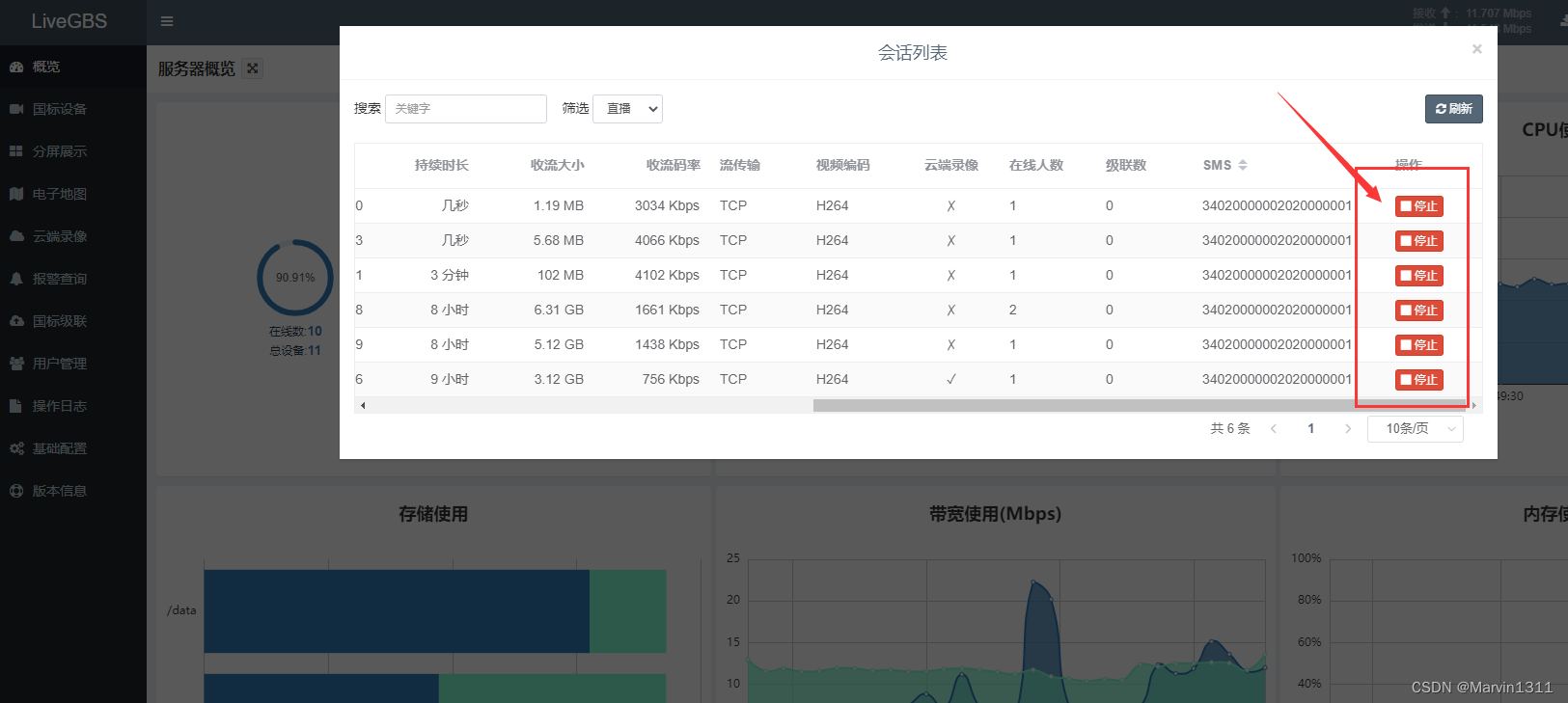The height and width of the screenshot is (703, 1568).
Task: Click the 4102 Kbps bitrate cell
Action: (667, 275)
